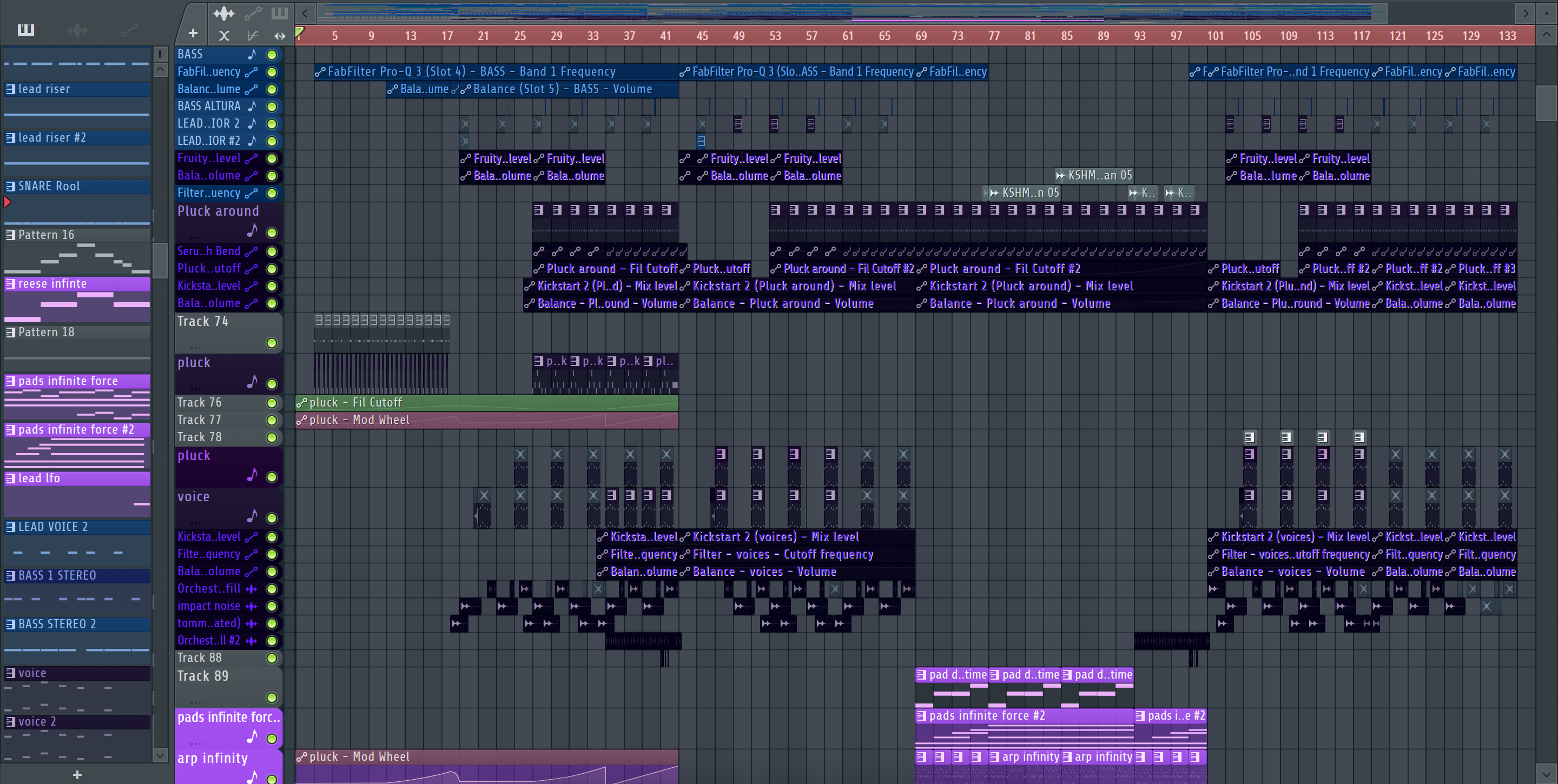
Task: Click audio icon on impact noise track
Action: [x=251, y=606]
